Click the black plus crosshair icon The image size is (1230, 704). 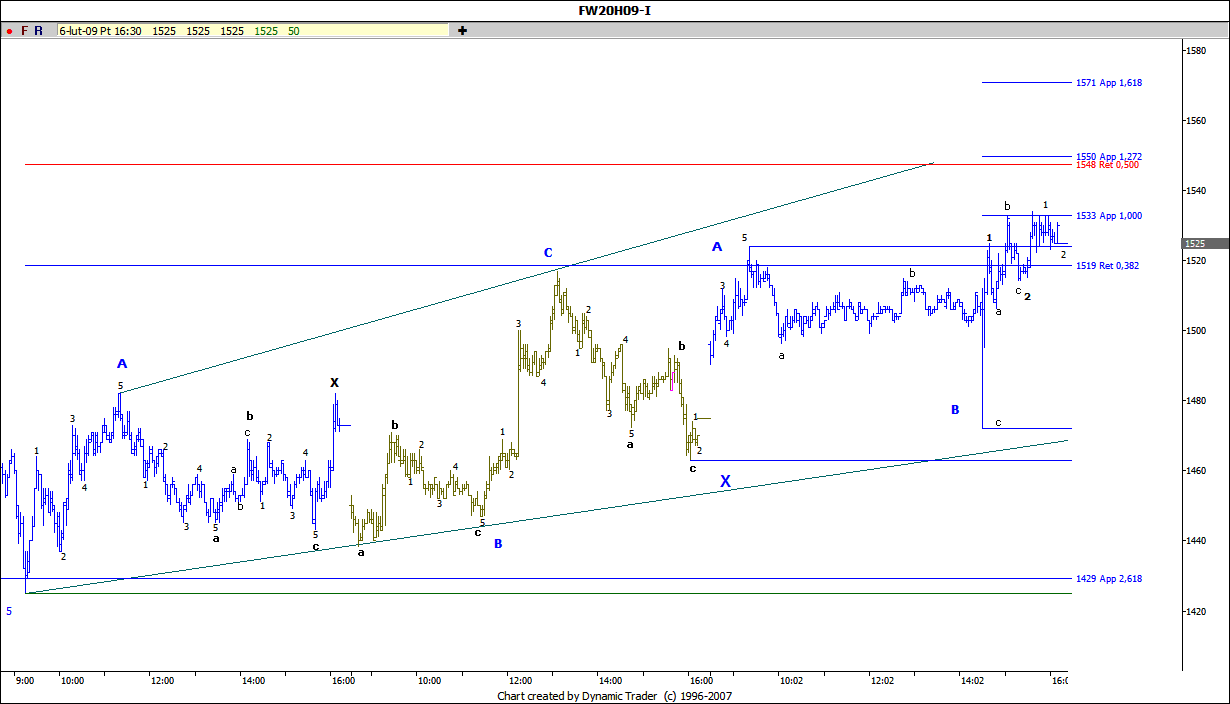[x=462, y=31]
